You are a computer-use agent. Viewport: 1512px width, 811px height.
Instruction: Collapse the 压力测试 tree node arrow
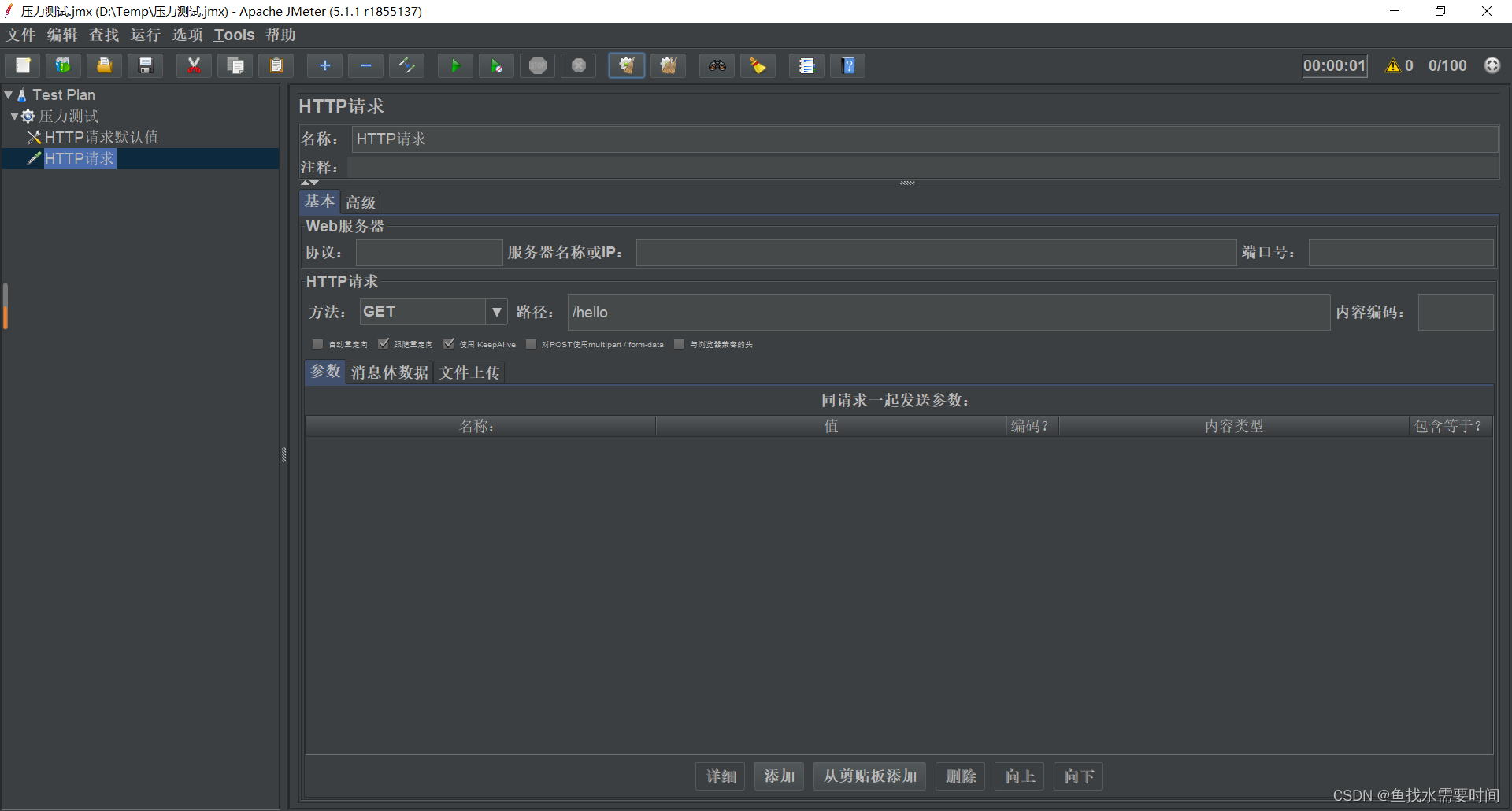(x=14, y=116)
